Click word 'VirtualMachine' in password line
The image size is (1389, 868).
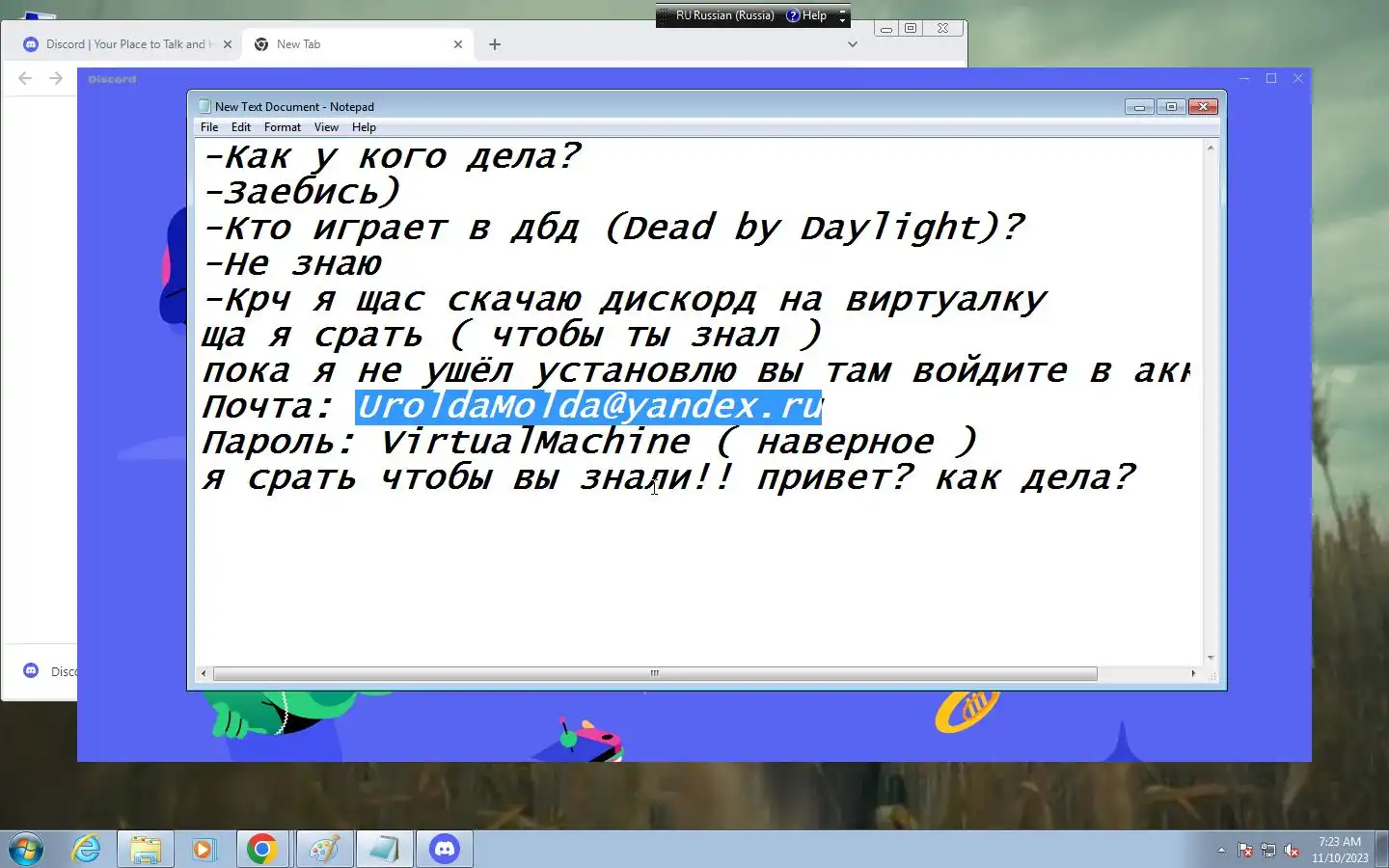(535, 442)
